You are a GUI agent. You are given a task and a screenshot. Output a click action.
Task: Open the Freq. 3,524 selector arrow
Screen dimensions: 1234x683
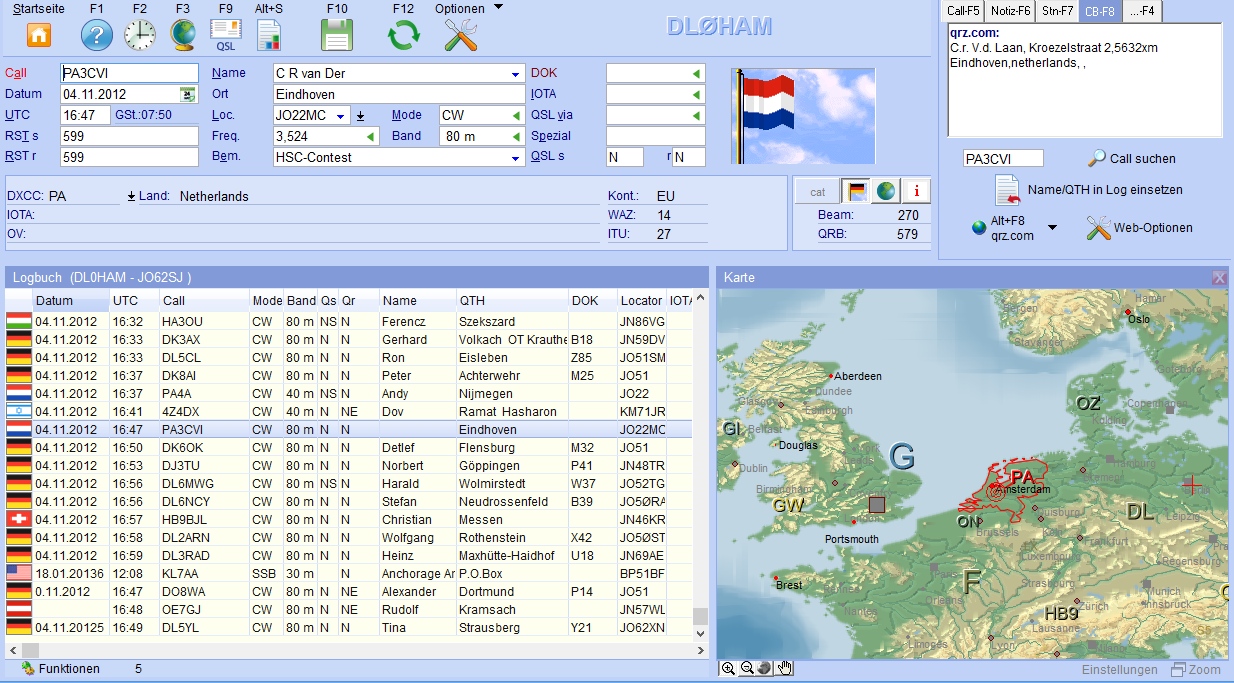click(371, 136)
